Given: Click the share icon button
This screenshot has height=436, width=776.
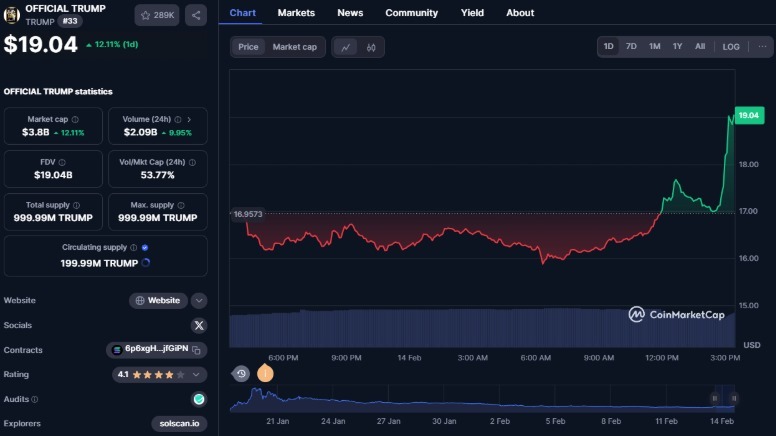Looking at the screenshot, I should pos(196,15).
